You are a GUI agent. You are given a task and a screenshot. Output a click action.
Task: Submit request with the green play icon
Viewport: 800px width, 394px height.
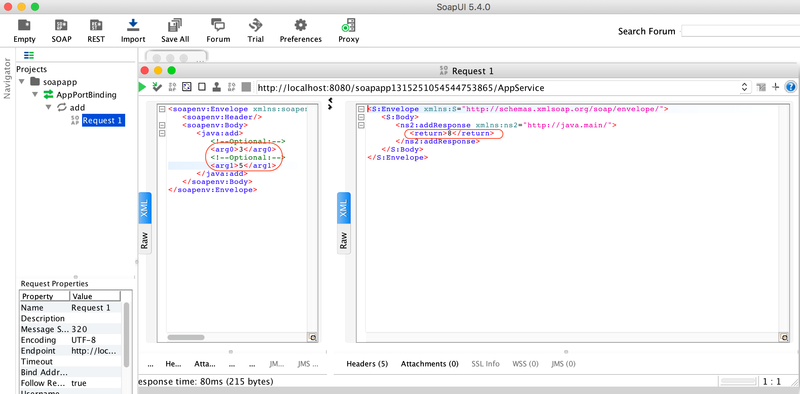(x=142, y=87)
